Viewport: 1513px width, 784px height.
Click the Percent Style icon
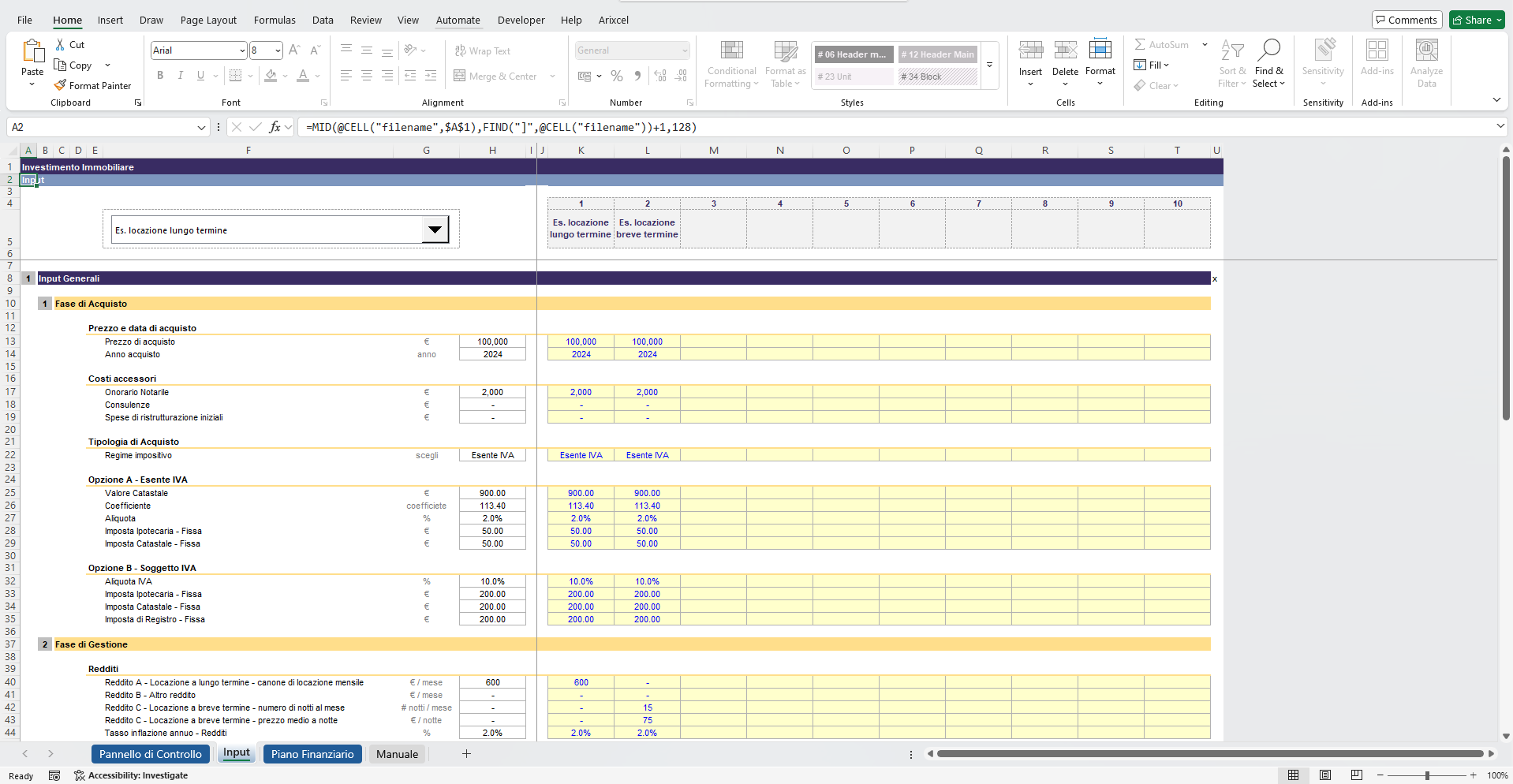pos(617,76)
